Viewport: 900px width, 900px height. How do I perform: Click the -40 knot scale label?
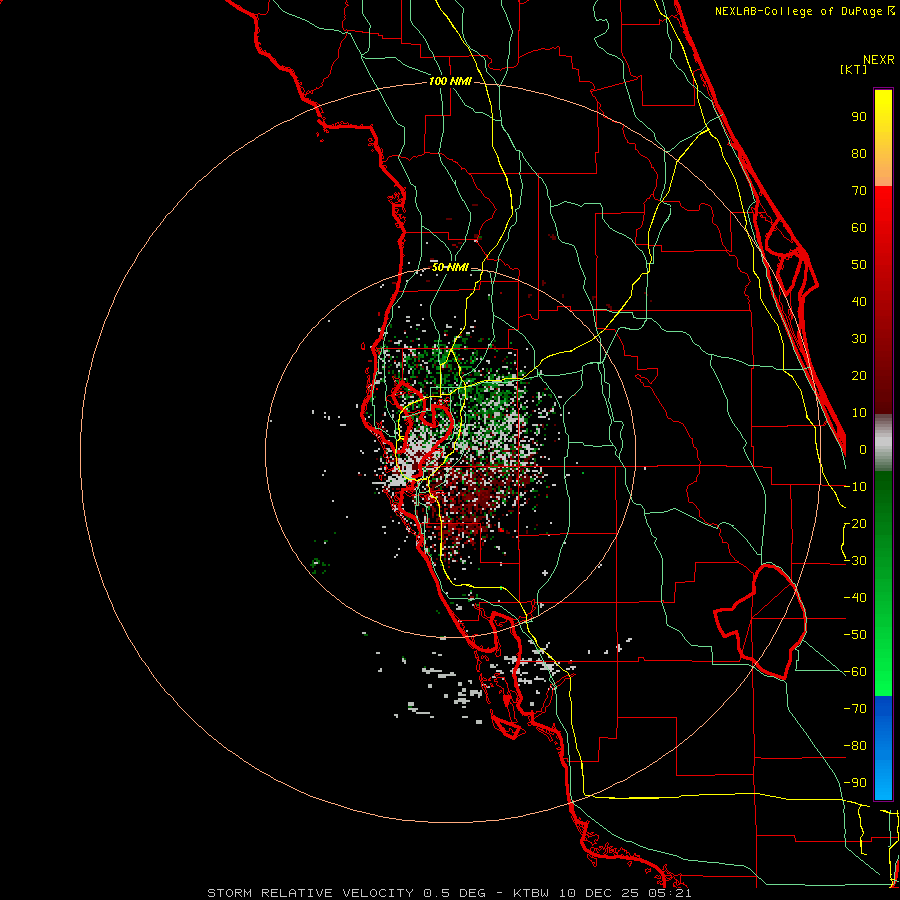point(855,598)
